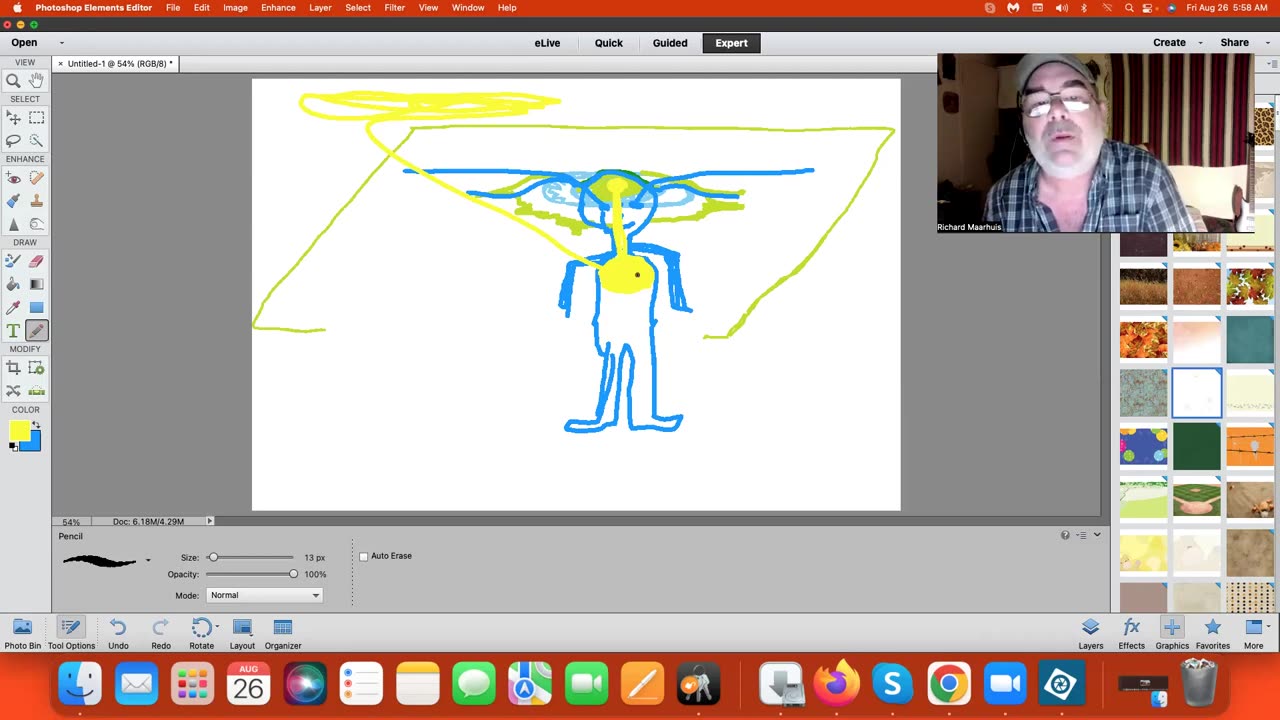Click the Open button

24,43
